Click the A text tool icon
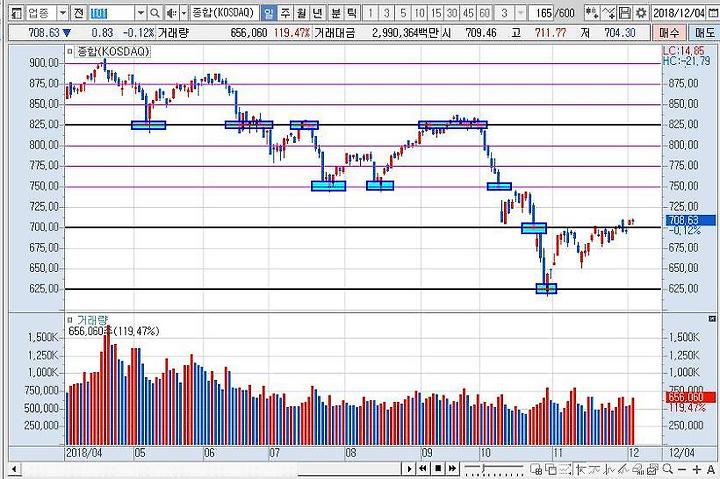Viewport: 720px width, 479px height. (x=711, y=469)
